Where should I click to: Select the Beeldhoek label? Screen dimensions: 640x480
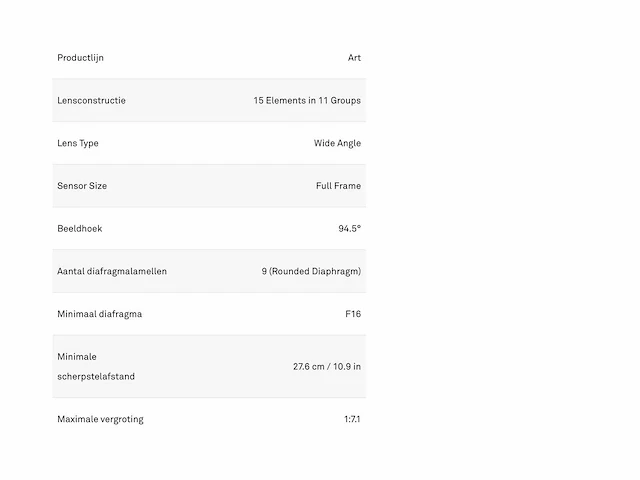pyautogui.click(x=80, y=229)
